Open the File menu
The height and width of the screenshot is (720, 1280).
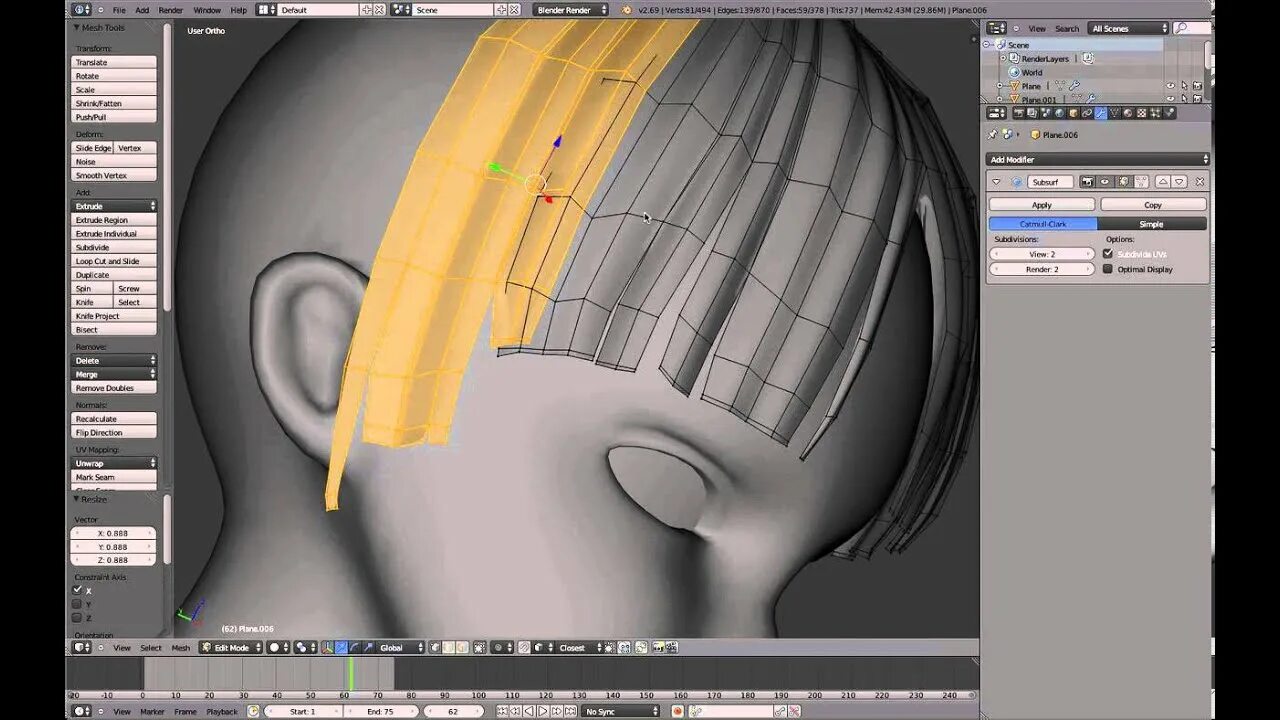pos(119,10)
